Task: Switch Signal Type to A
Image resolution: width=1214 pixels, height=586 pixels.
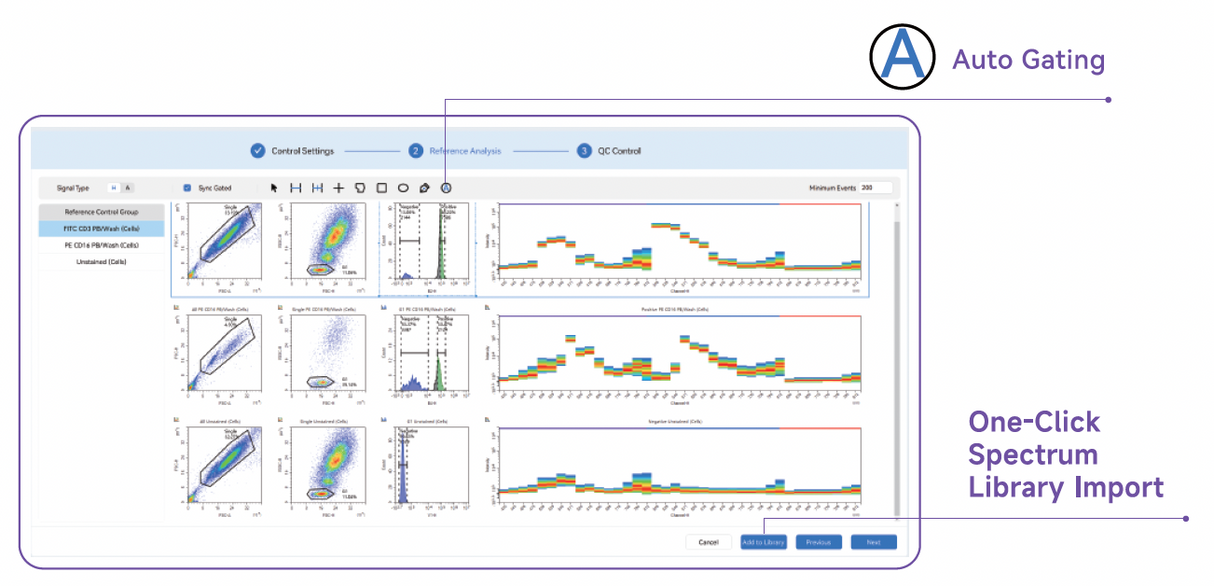Action: click(128, 187)
